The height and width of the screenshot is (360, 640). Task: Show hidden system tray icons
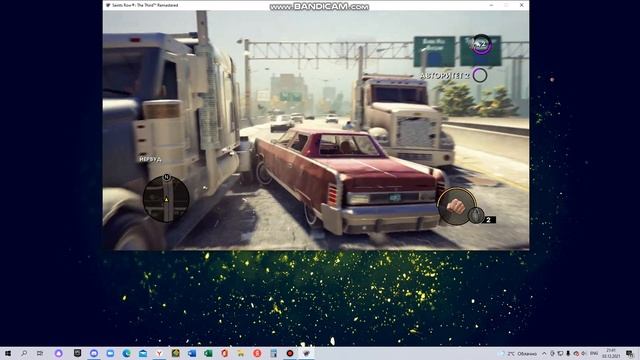[544, 353]
